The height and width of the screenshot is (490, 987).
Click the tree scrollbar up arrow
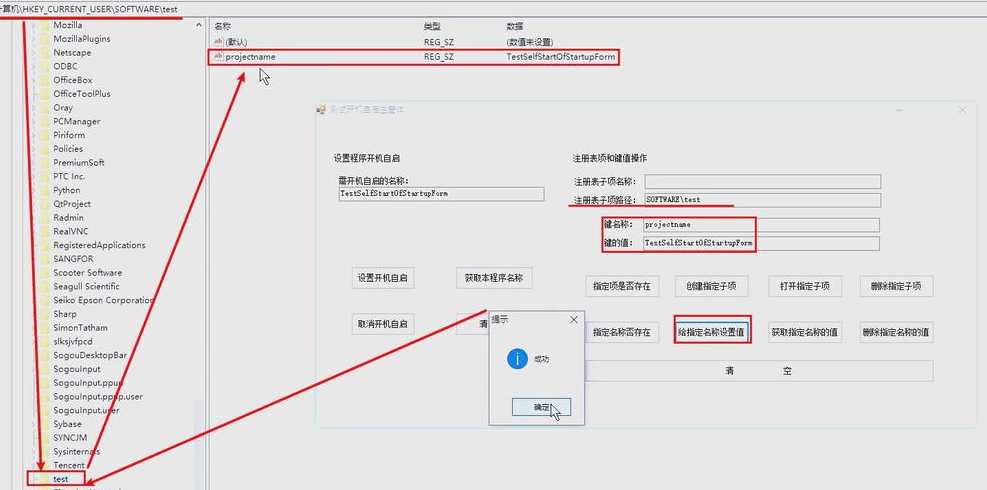pos(200,25)
